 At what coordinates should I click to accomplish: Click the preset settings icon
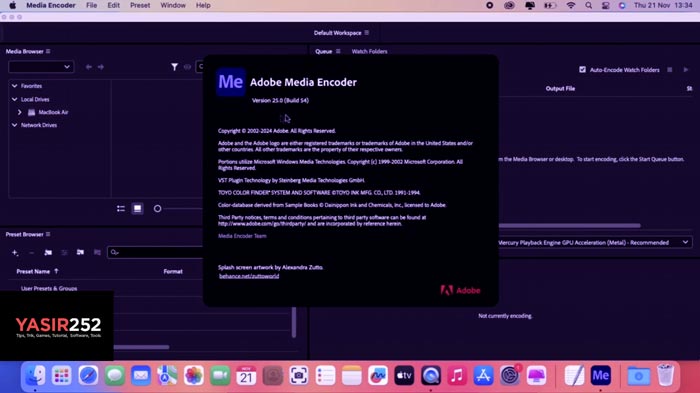(64, 253)
